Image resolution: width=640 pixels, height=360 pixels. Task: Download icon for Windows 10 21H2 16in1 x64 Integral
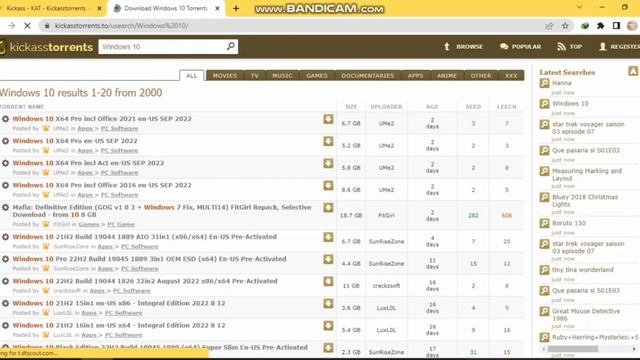[328, 325]
